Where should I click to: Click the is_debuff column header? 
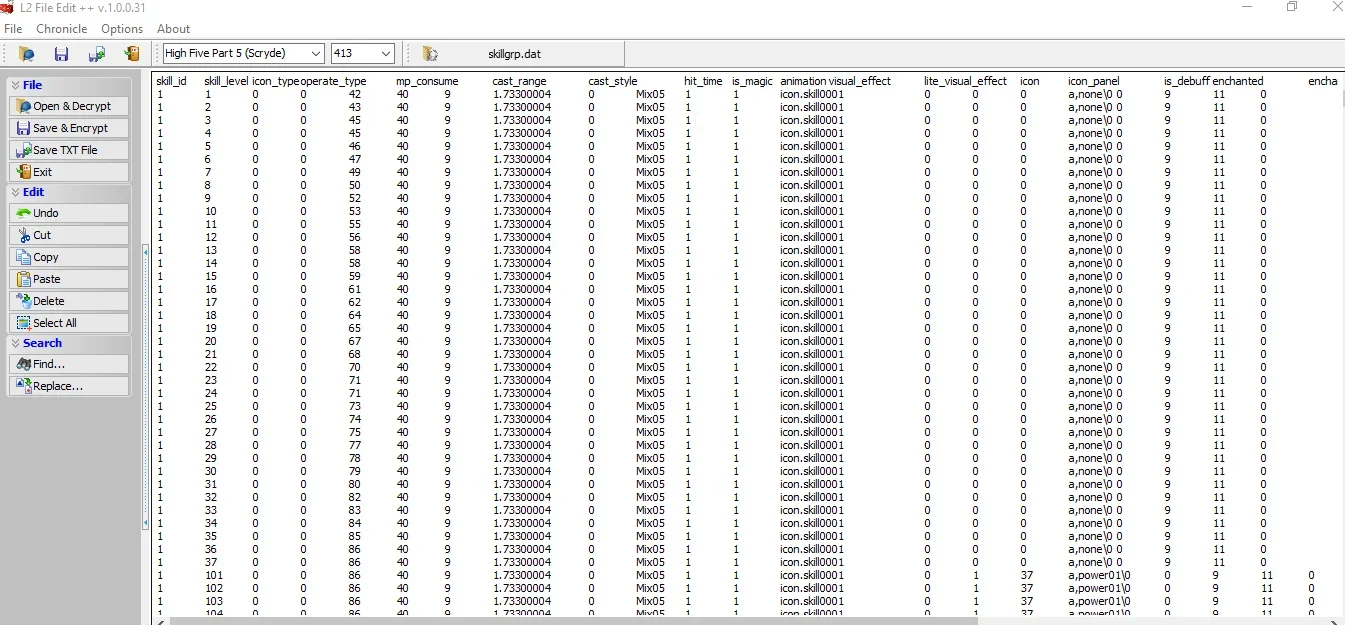point(1187,81)
